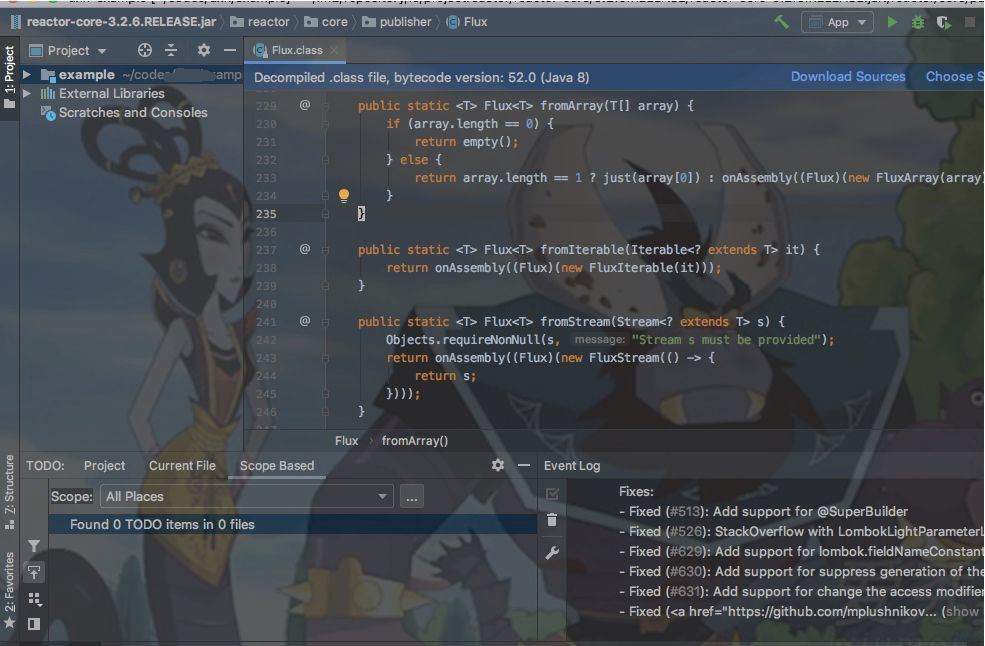Hide the Project panel with the minus icon

pyautogui.click(x=230, y=50)
